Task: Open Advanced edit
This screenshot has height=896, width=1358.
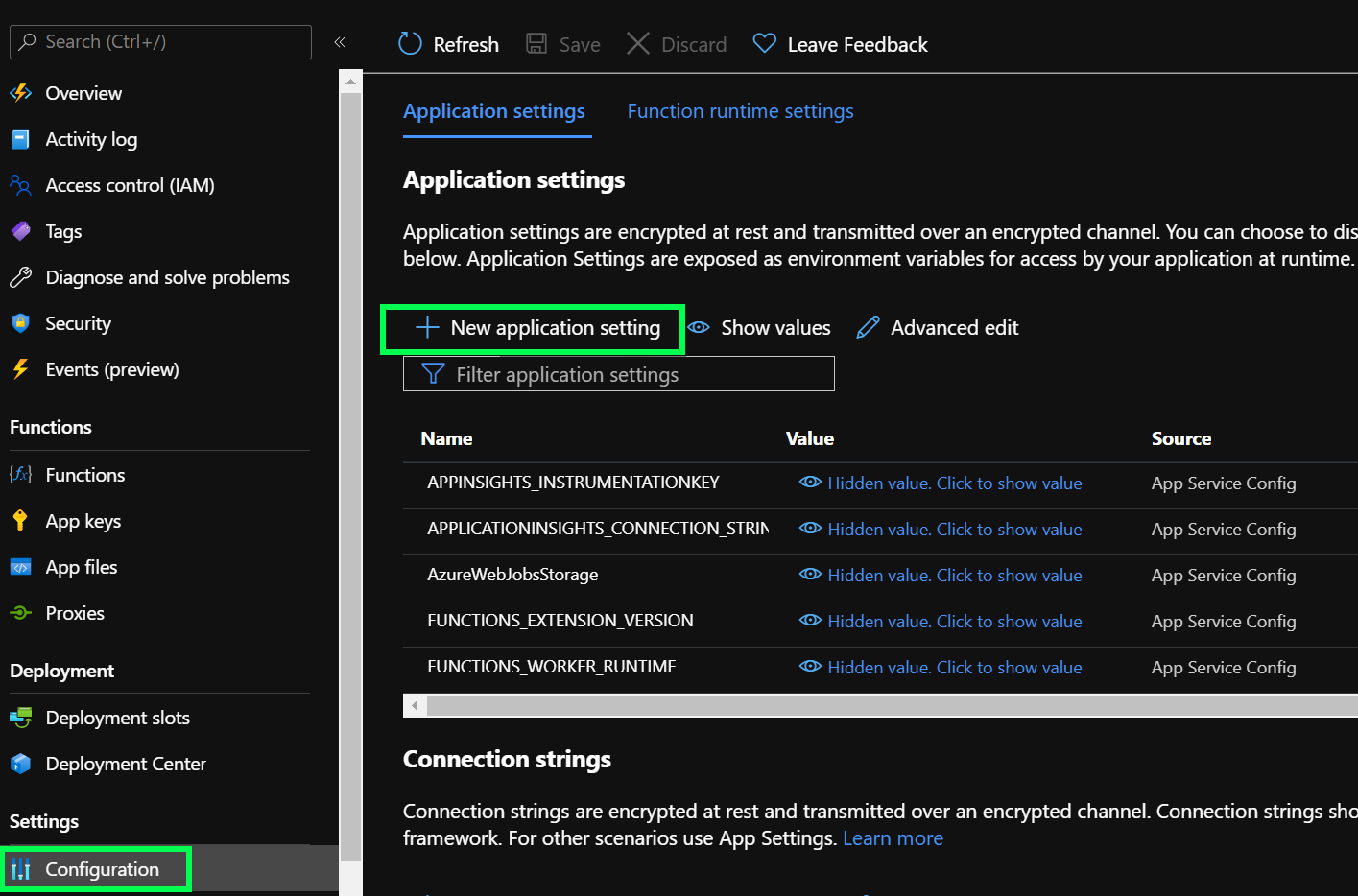Action: [938, 328]
